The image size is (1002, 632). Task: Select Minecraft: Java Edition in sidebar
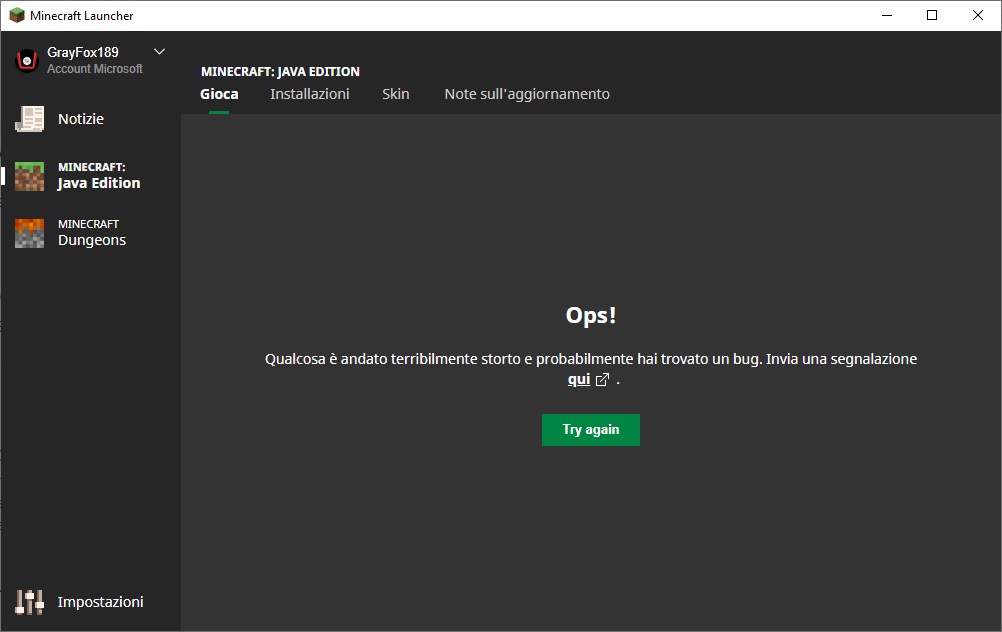[x=98, y=176]
